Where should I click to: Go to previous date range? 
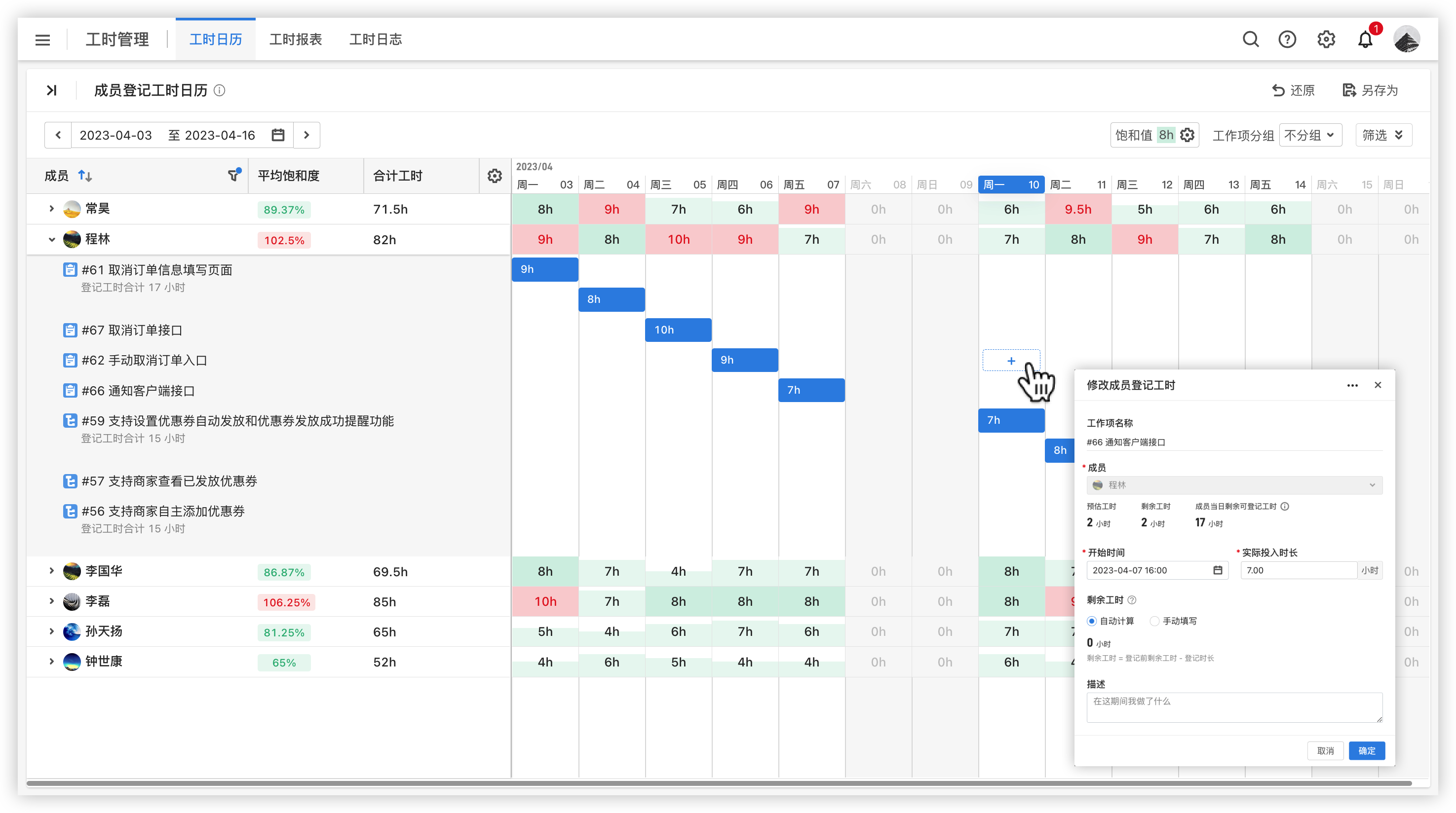click(58, 135)
